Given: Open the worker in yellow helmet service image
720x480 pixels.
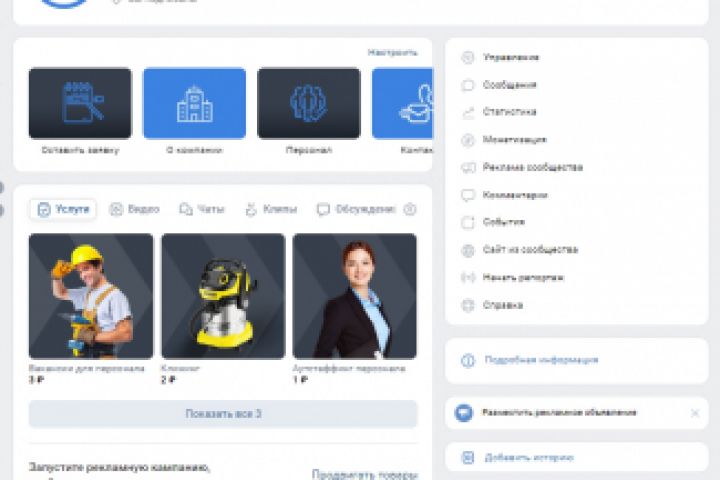Looking at the screenshot, I should tap(91, 296).
